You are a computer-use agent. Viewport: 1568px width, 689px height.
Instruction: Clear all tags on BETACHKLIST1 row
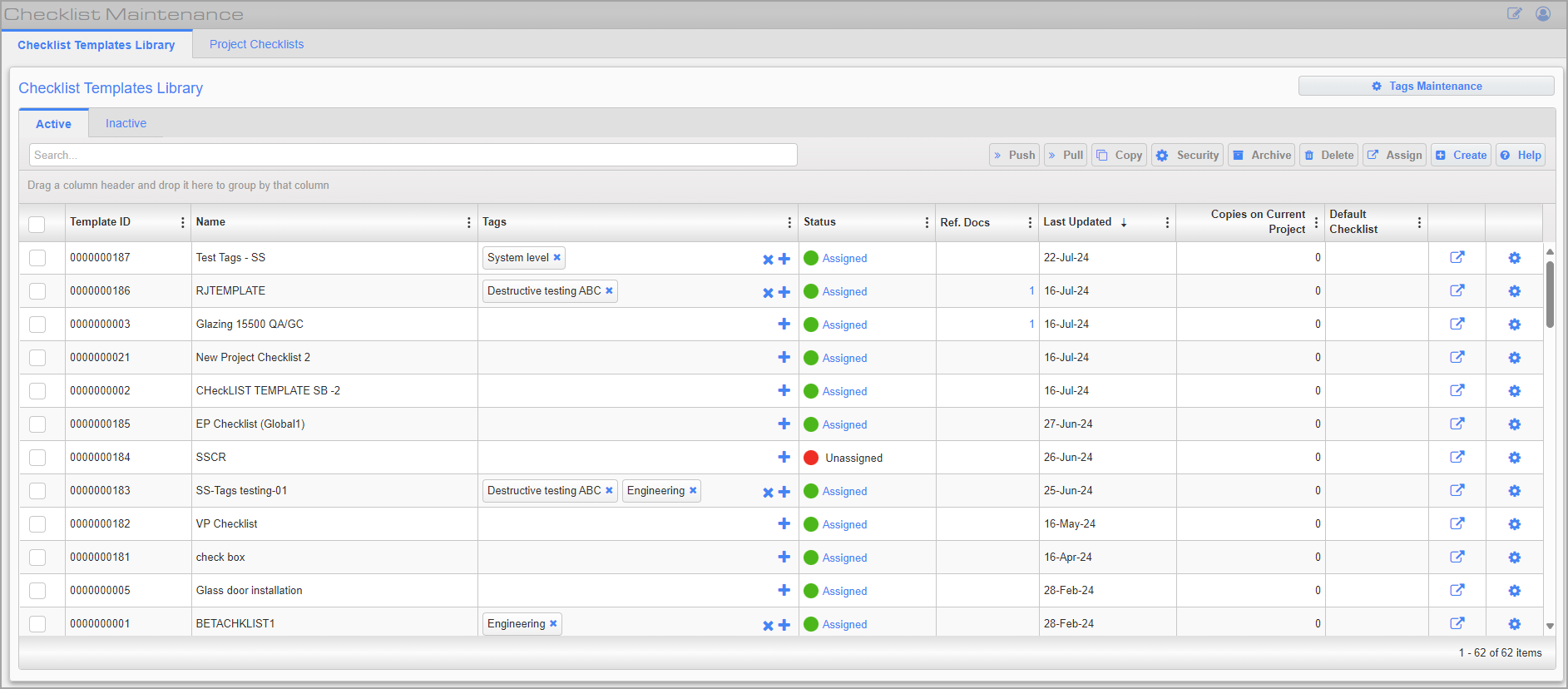click(768, 626)
